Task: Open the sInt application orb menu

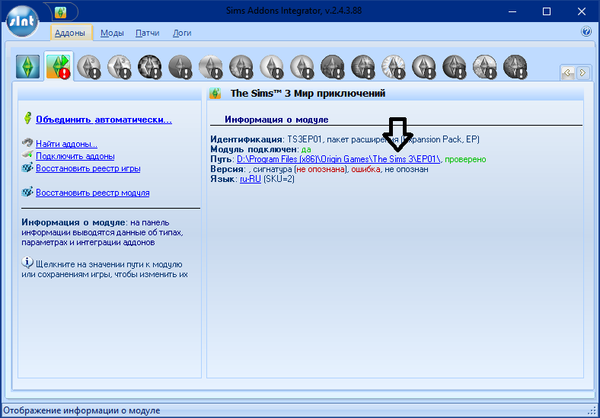Action: coord(23,22)
